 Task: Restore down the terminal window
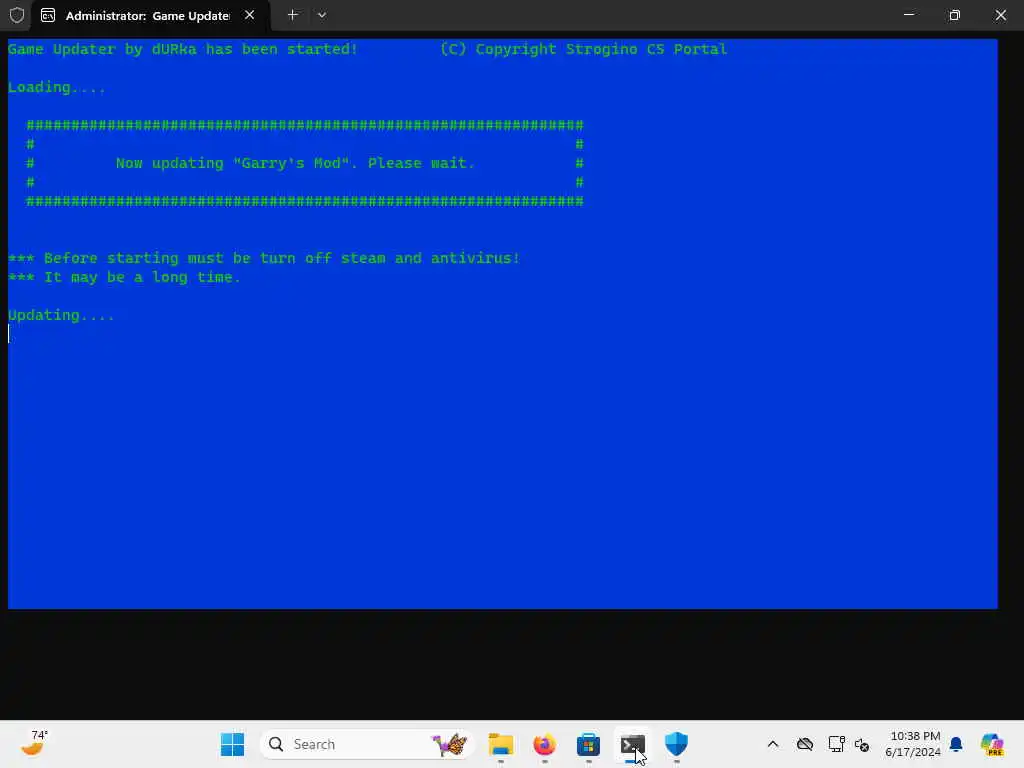point(955,15)
